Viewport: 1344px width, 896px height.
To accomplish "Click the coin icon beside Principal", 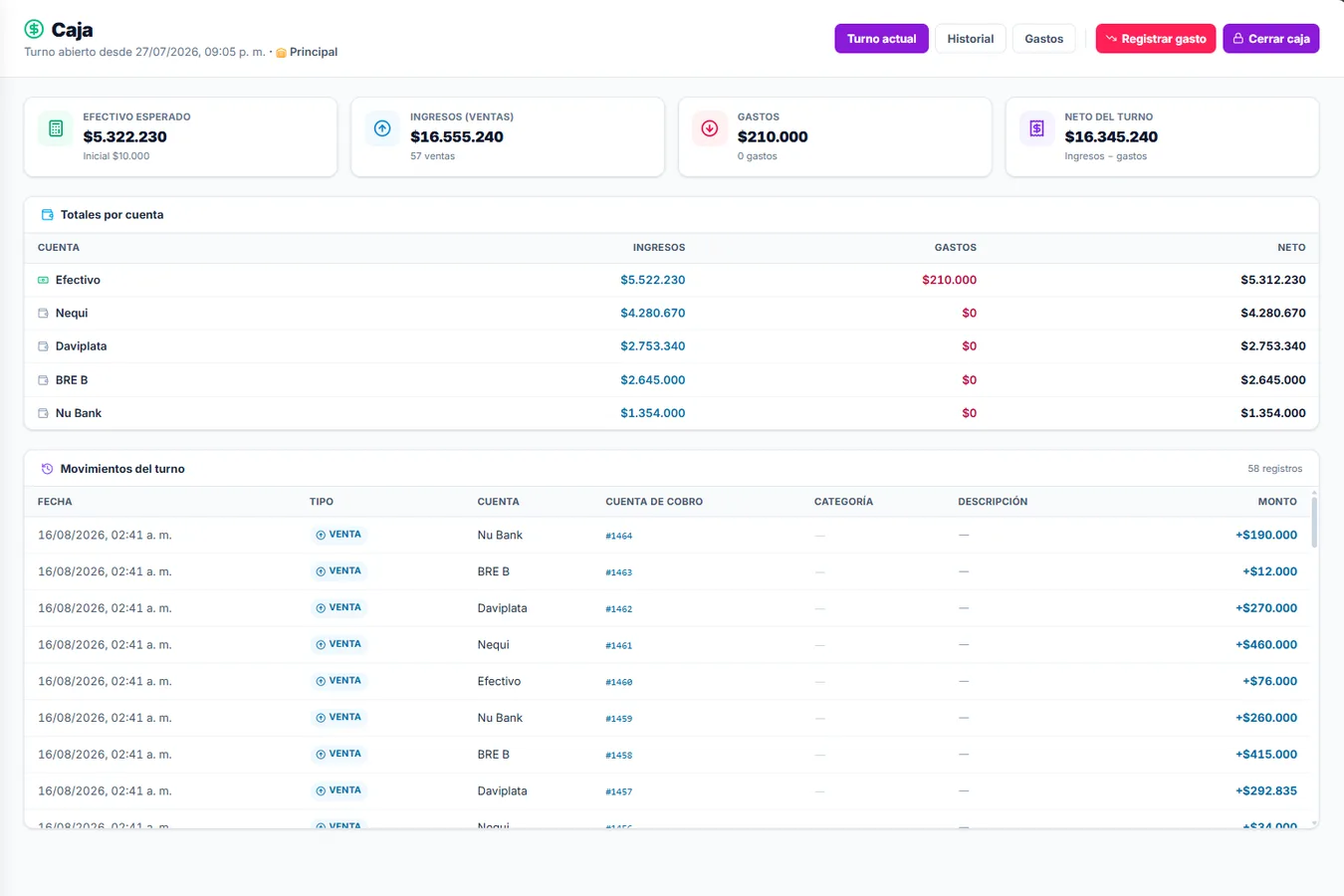I will 281,53.
